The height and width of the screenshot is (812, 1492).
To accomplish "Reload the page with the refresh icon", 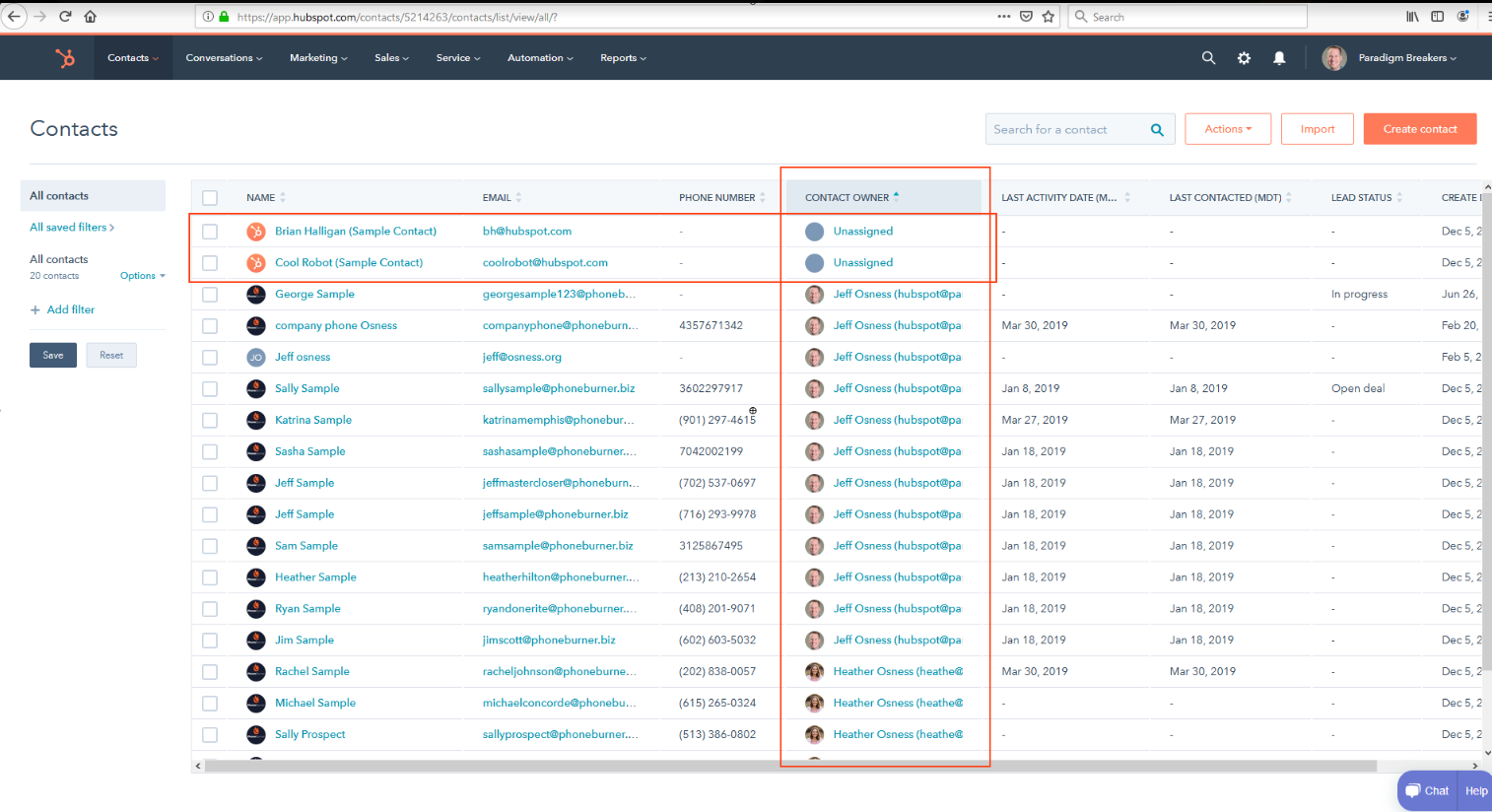I will point(65,17).
